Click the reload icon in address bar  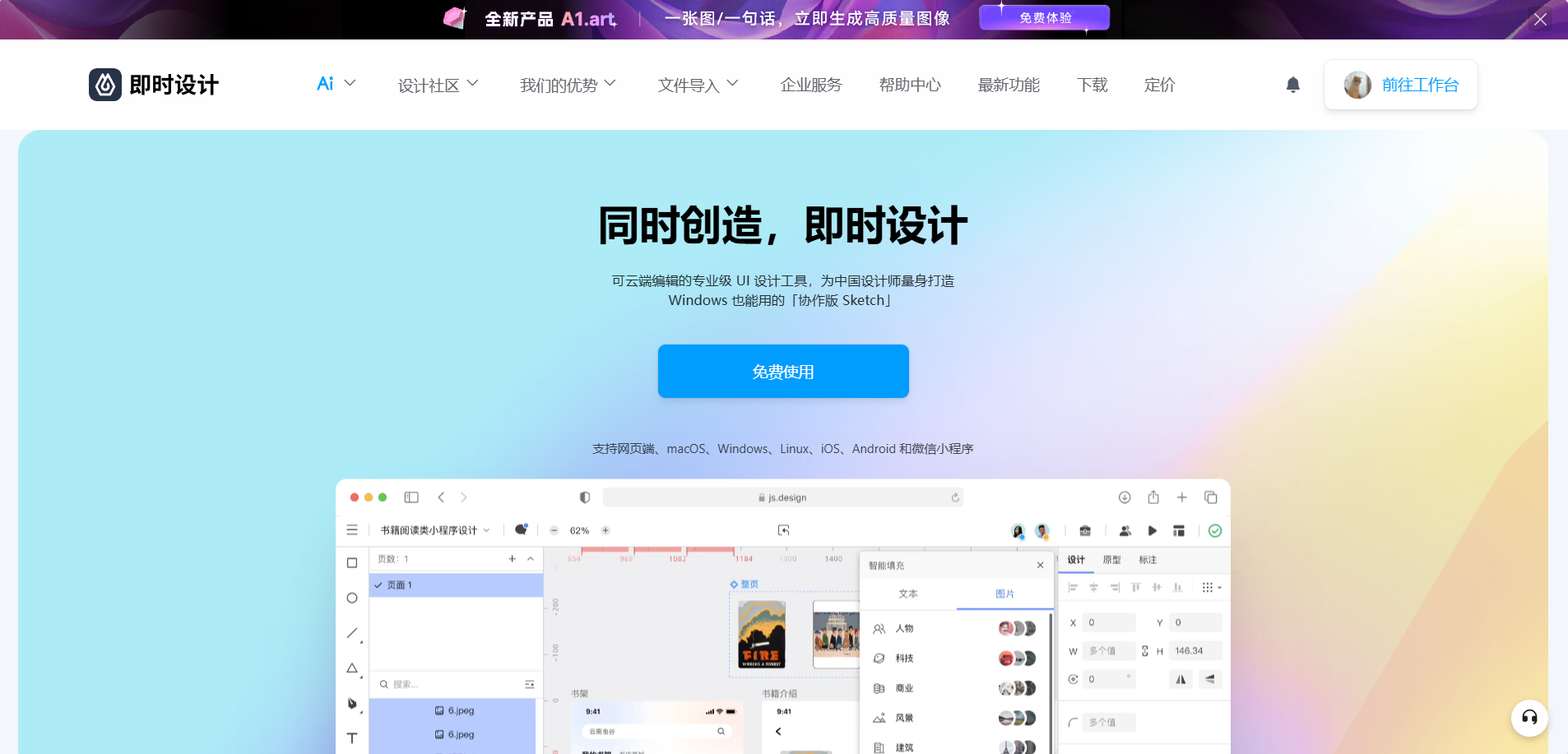955,497
